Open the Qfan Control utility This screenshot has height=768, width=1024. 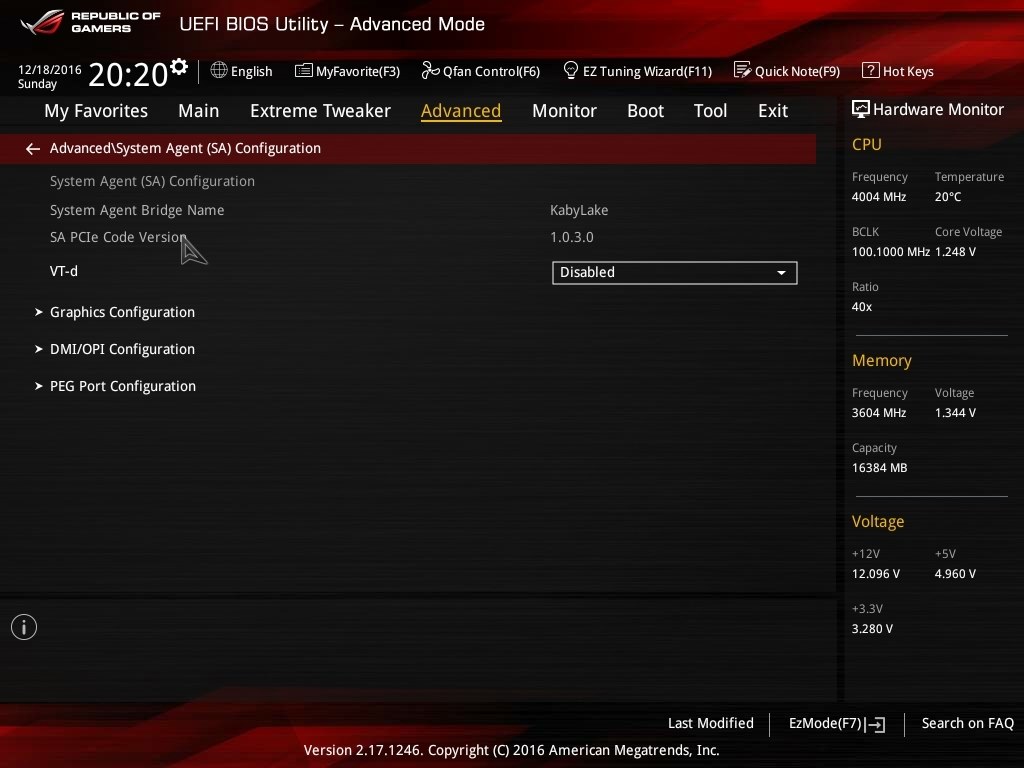point(480,71)
